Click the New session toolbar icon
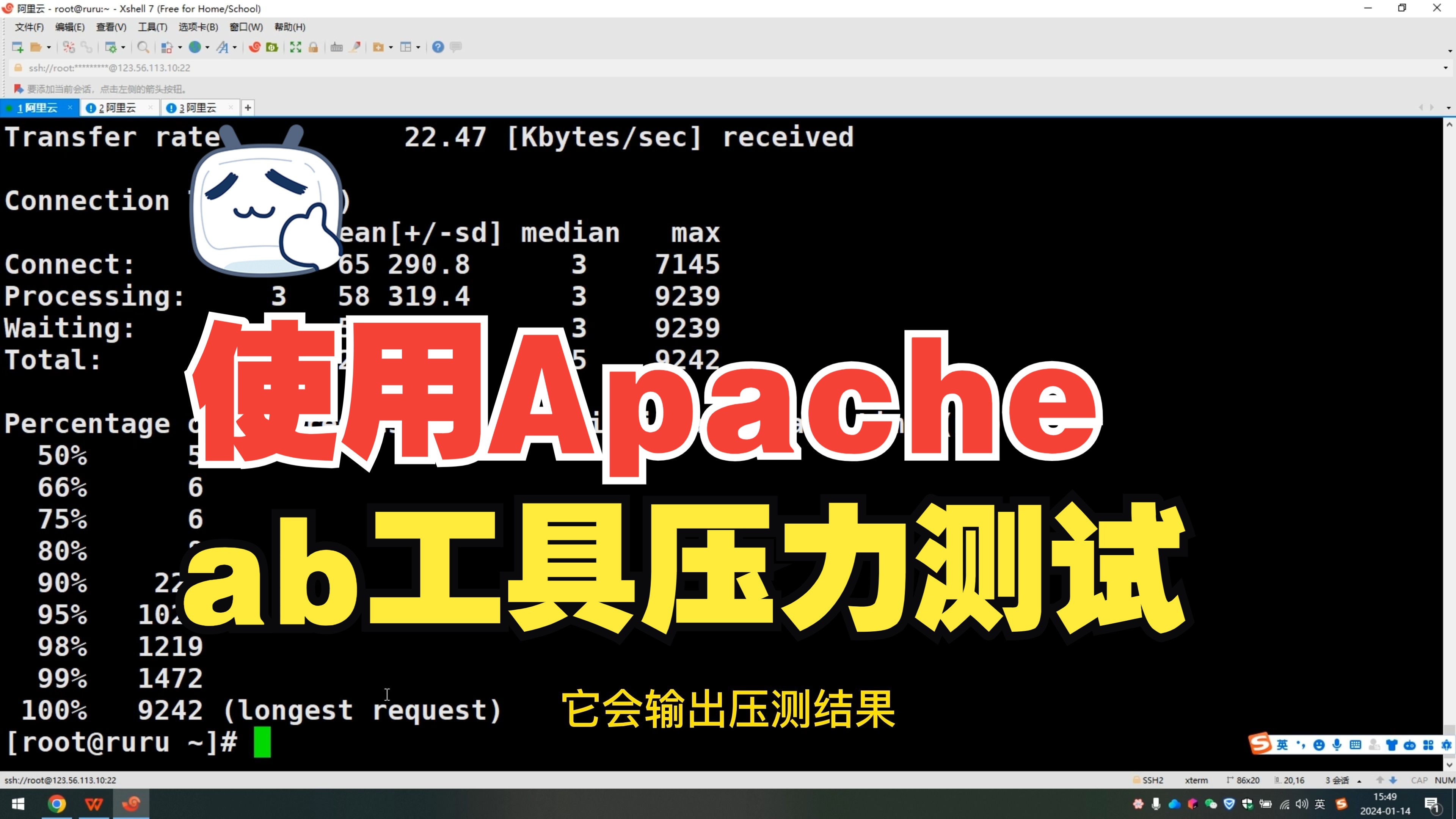 (17, 47)
